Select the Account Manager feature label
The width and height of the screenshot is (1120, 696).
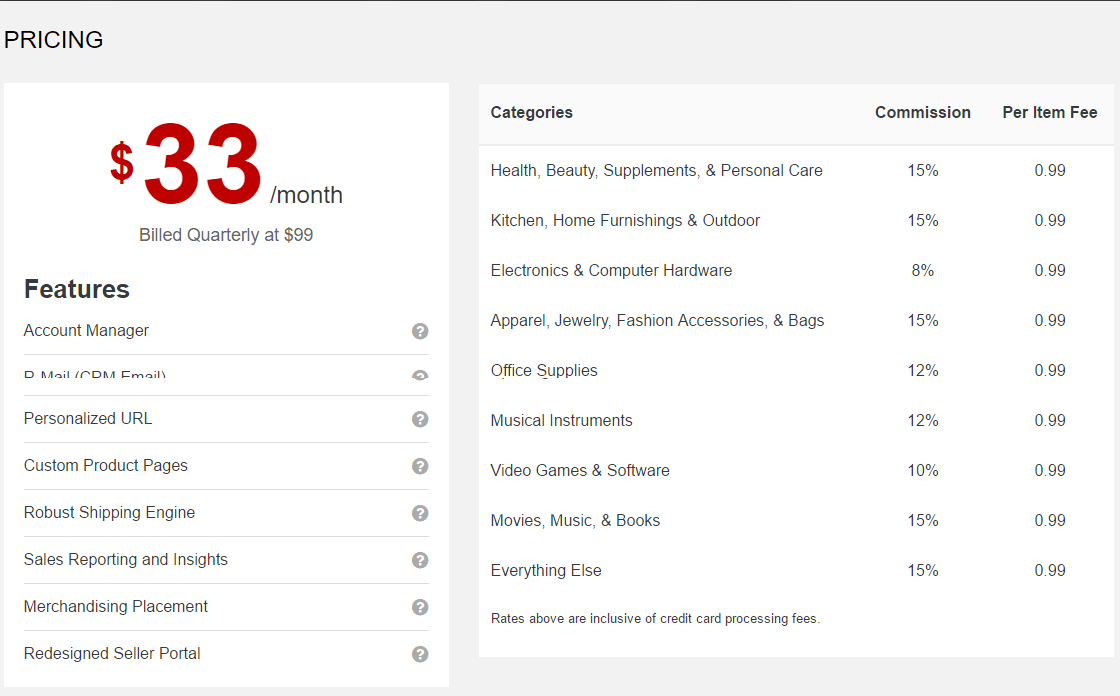click(x=86, y=330)
